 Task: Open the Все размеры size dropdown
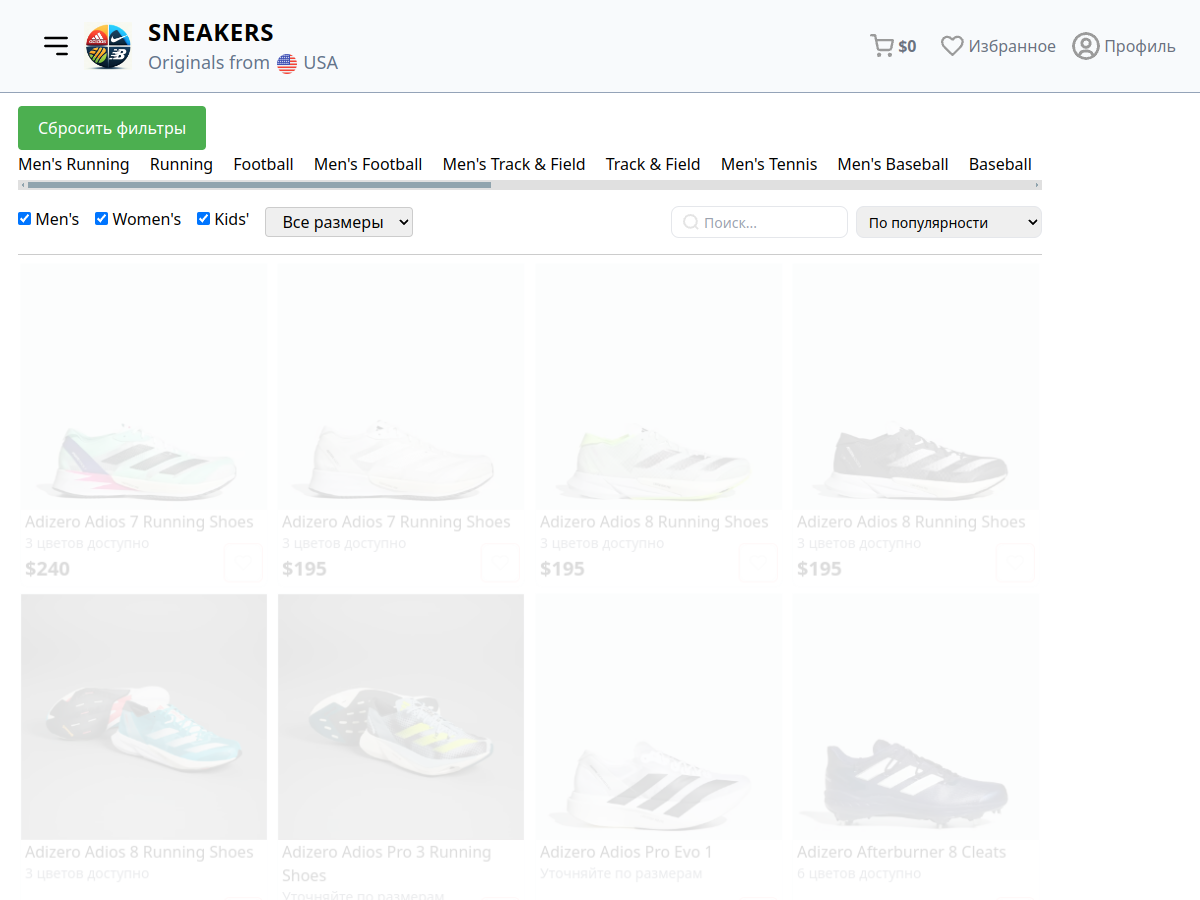coord(338,222)
